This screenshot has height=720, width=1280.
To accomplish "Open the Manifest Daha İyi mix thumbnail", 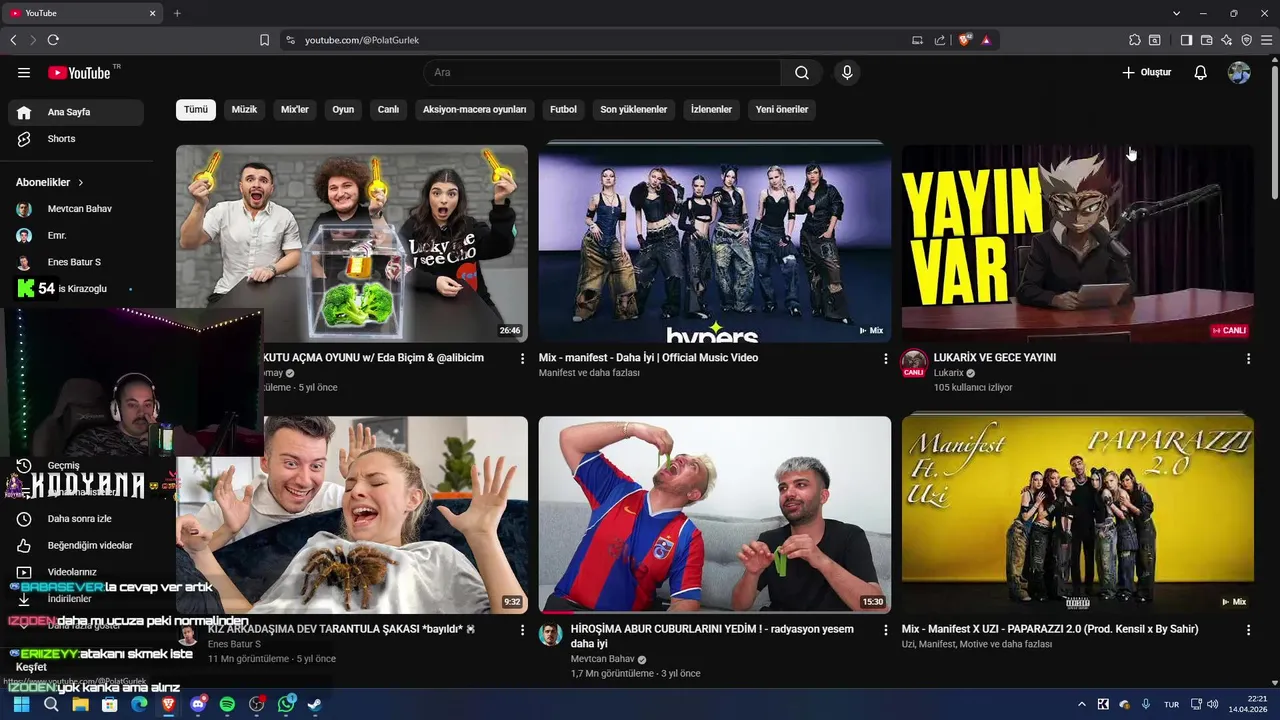I will (714, 243).
